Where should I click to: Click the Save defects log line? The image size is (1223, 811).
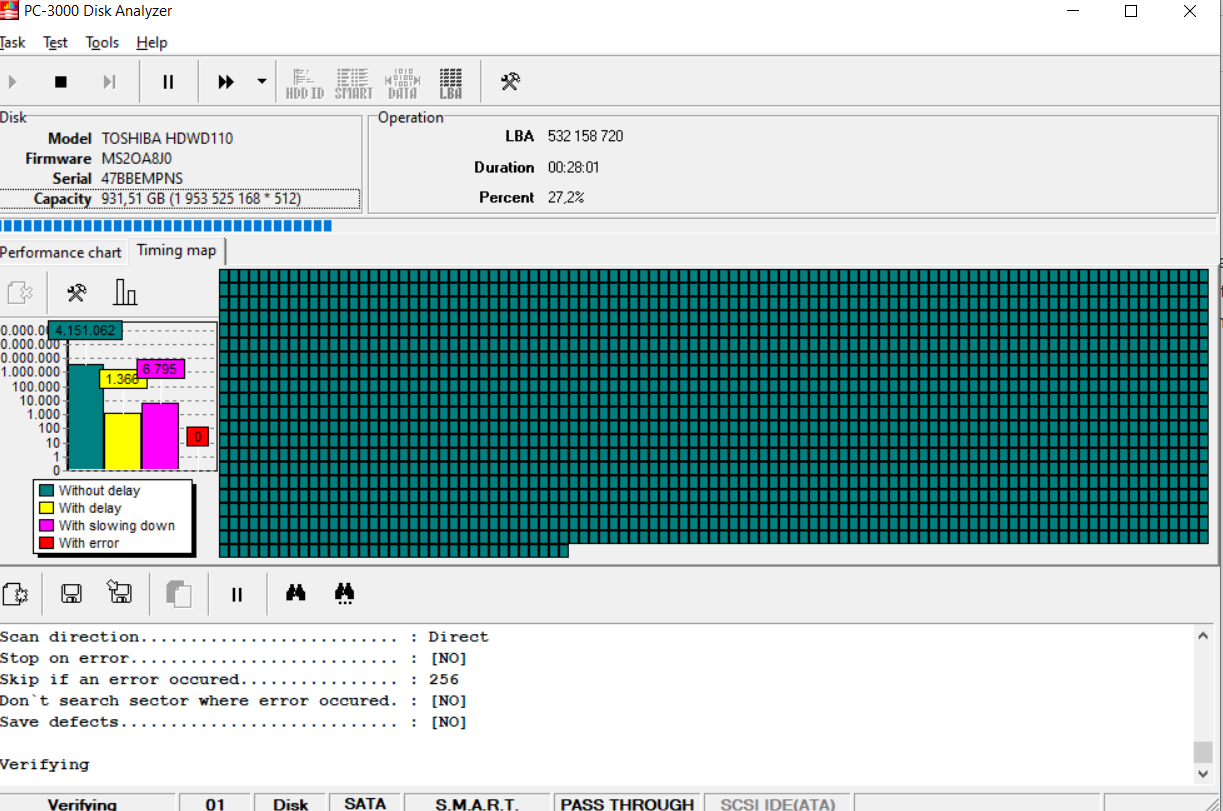pyautogui.click(x=233, y=722)
